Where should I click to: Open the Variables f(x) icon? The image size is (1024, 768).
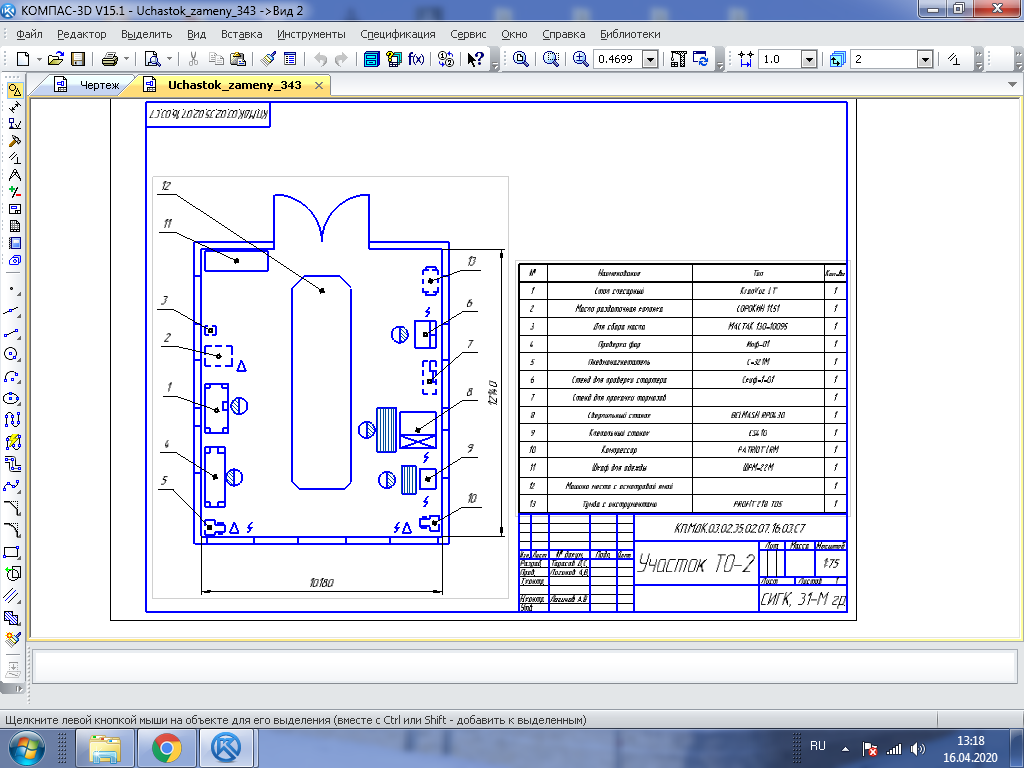click(x=417, y=59)
